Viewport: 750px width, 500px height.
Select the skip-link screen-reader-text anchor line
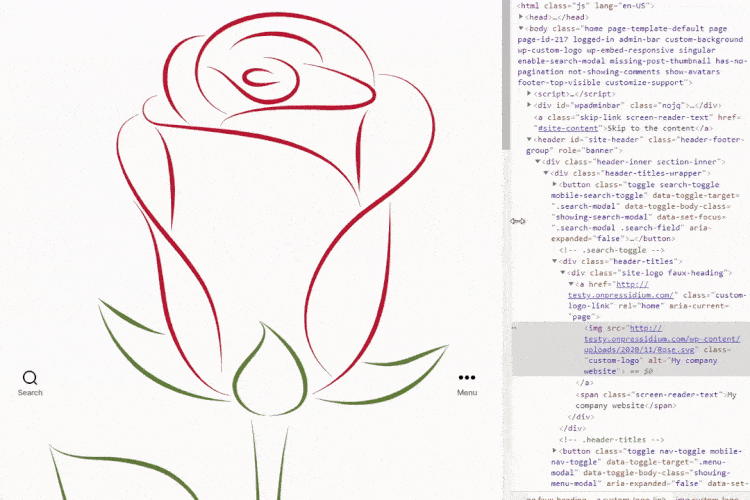point(637,122)
